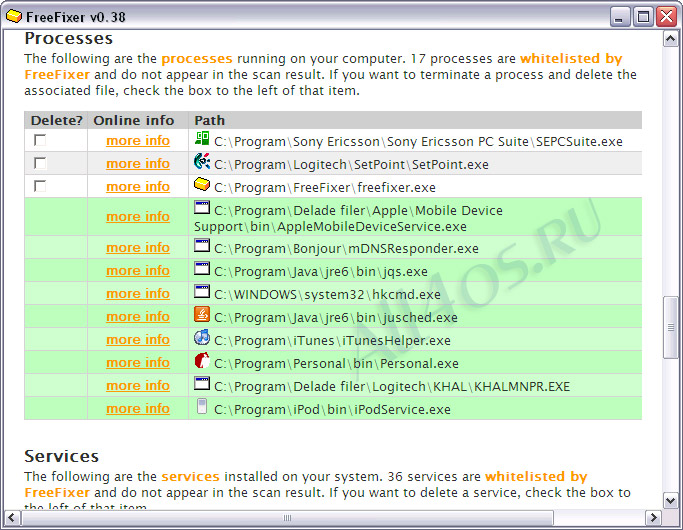683x530 pixels.
Task: Click the Path column header
Action: point(210,120)
